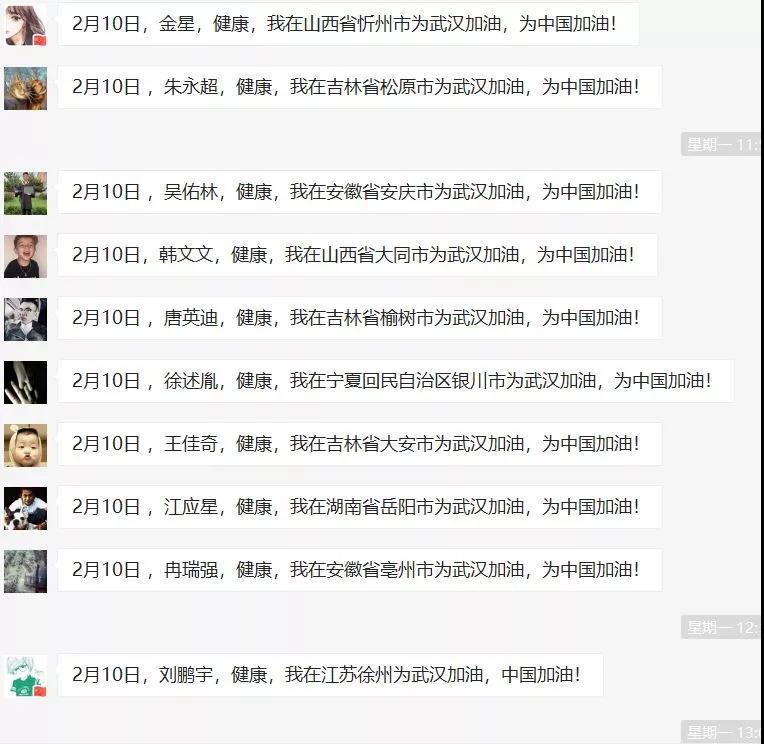Open 朱永超's cat avatar
The image size is (764, 744).
[25, 88]
